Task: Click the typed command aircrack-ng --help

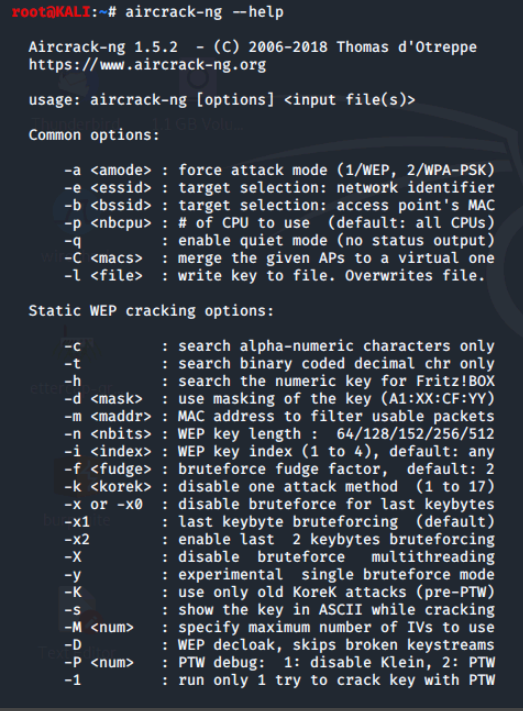Action: coord(205,12)
